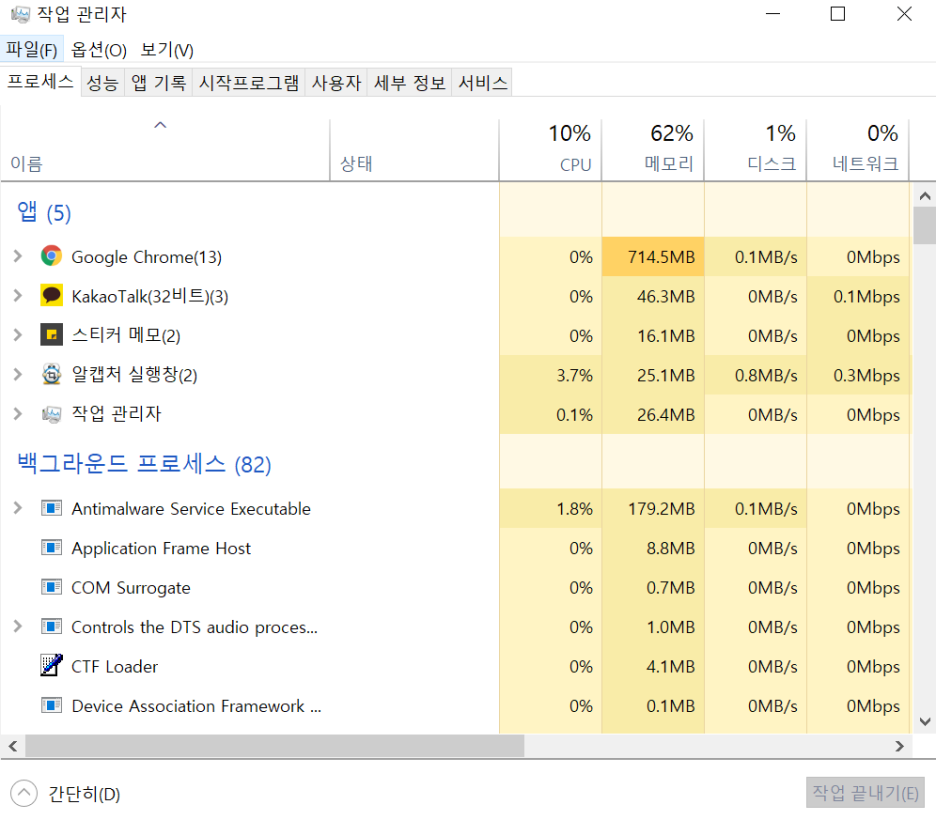Image resolution: width=936 pixels, height=820 pixels.
Task: Click the Application Frame Host icon
Action: [x=51, y=547]
